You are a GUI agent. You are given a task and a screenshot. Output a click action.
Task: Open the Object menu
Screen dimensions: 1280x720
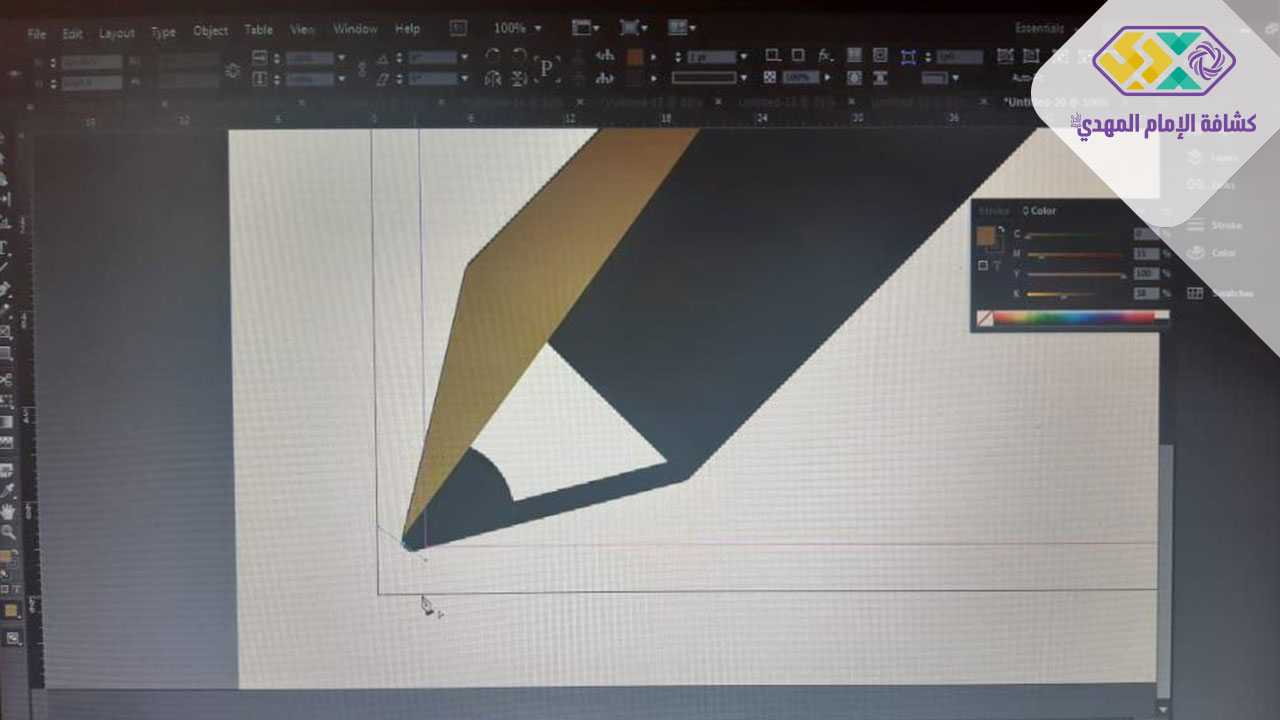coord(210,31)
